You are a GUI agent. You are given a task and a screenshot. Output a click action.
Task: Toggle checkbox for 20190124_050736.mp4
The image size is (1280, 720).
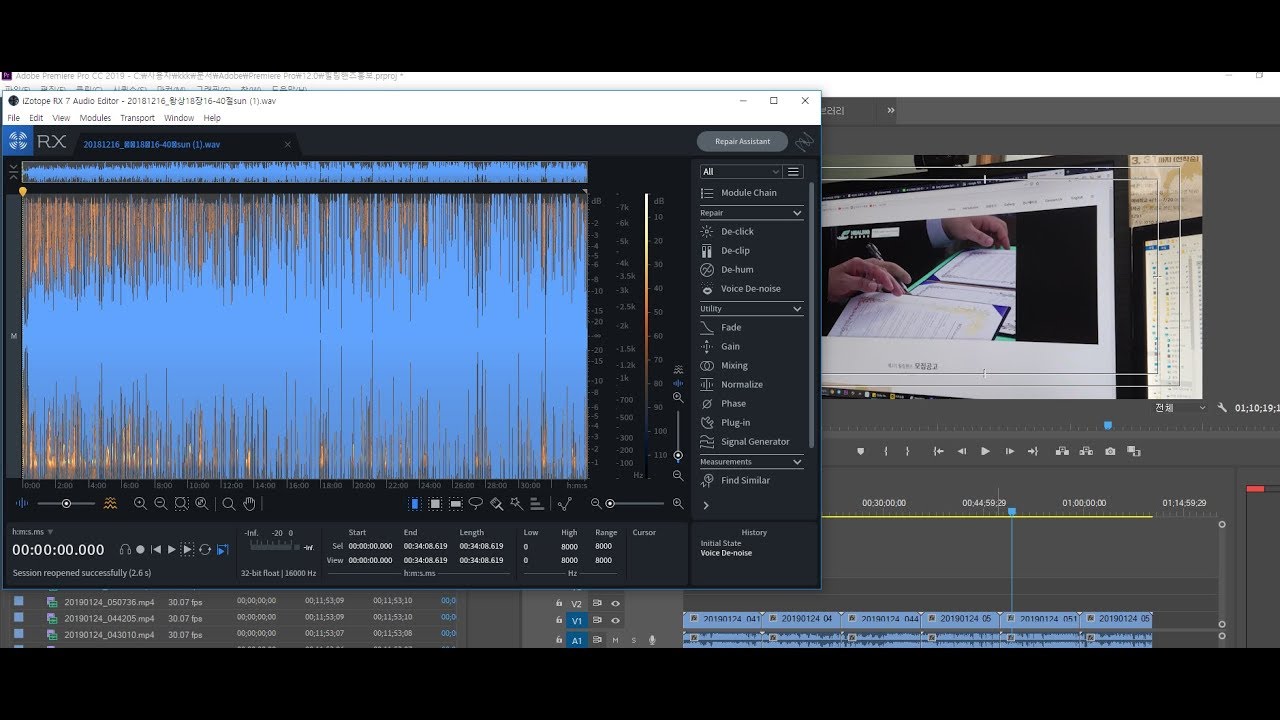(x=18, y=601)
